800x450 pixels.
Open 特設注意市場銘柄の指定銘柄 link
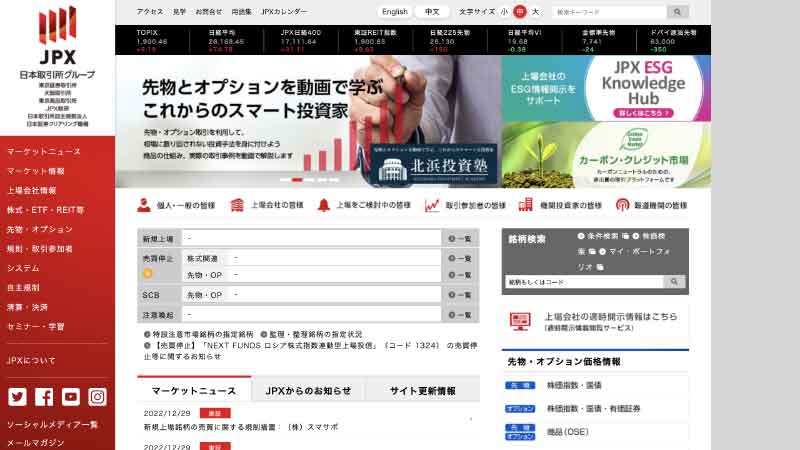[x=203, y=335]
